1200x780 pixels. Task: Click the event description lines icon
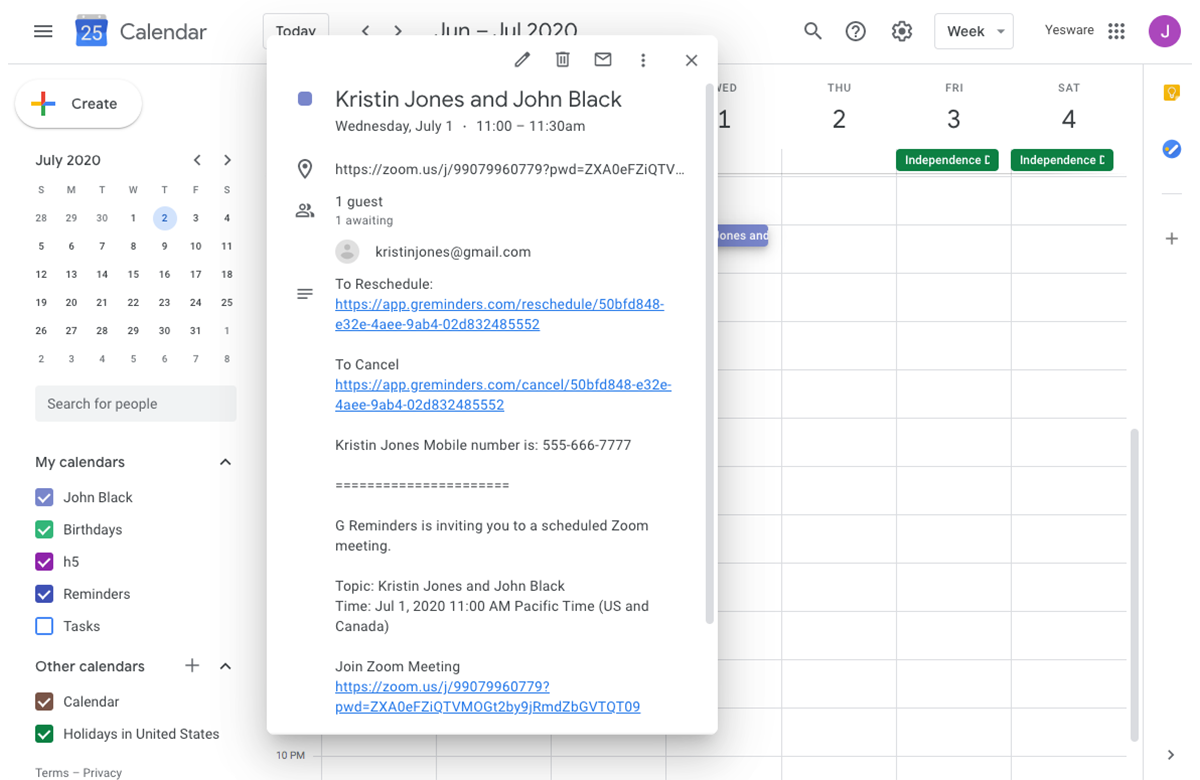pos(305,294)
